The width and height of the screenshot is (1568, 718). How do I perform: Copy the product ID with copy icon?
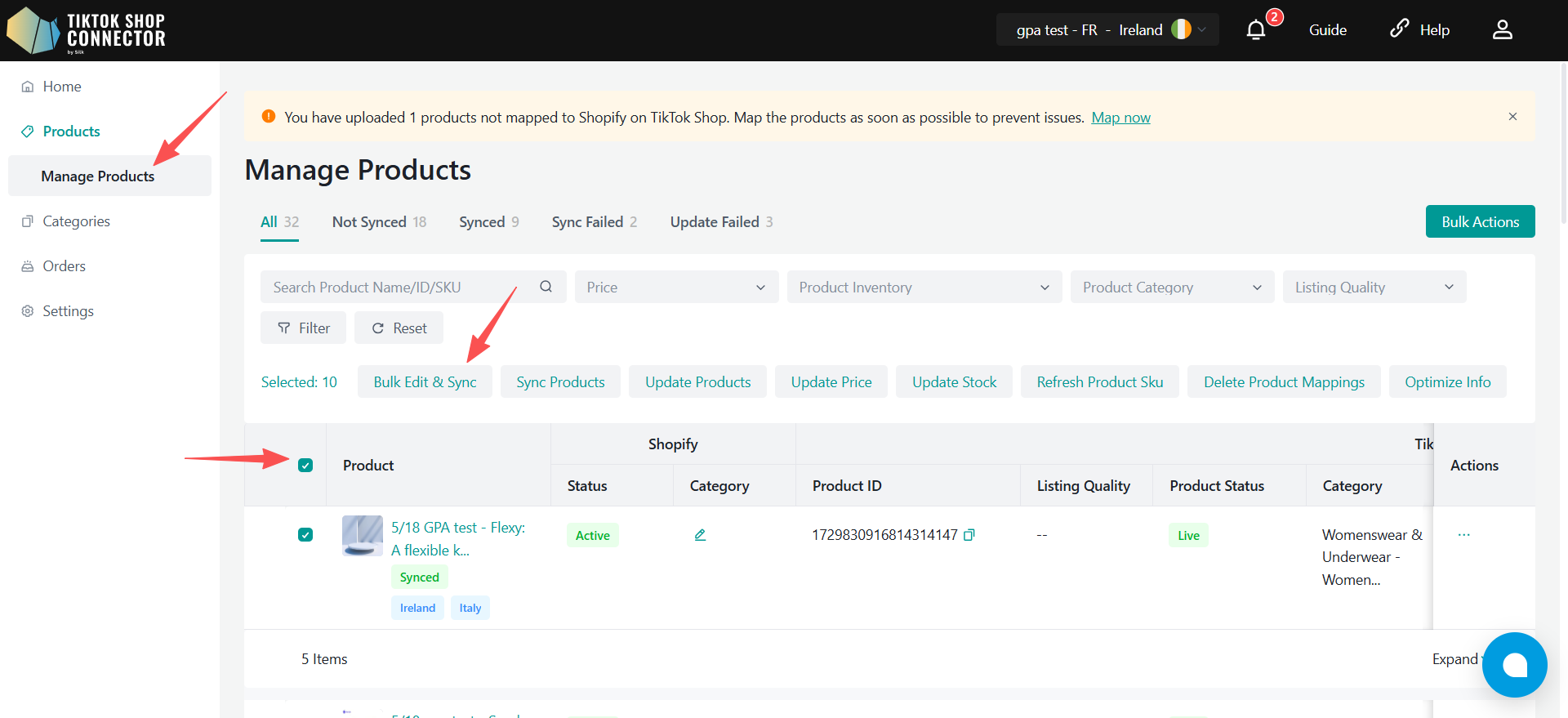tap(969, 535)
